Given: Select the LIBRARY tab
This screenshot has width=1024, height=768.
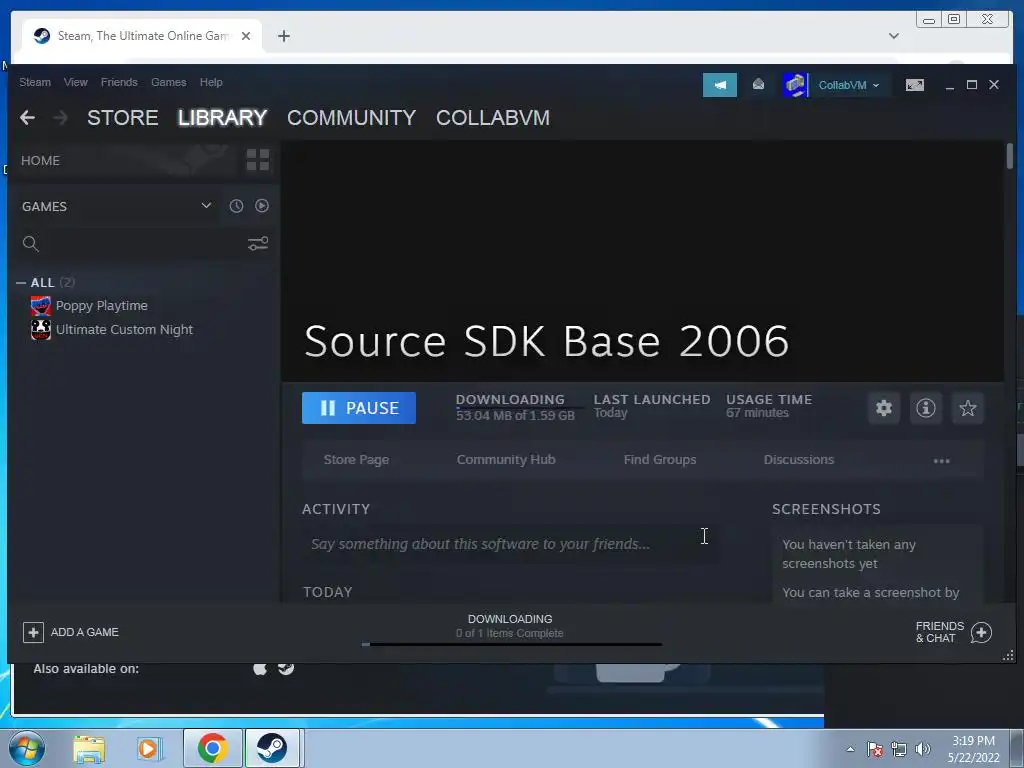Looking at the screenshot, I should point(223,118).
